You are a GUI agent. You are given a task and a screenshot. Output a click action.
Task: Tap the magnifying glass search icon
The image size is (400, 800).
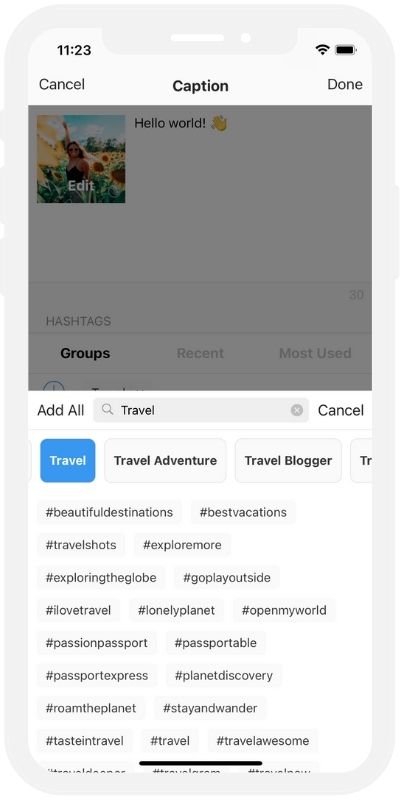pyautogui.click(x=107, y=409)
